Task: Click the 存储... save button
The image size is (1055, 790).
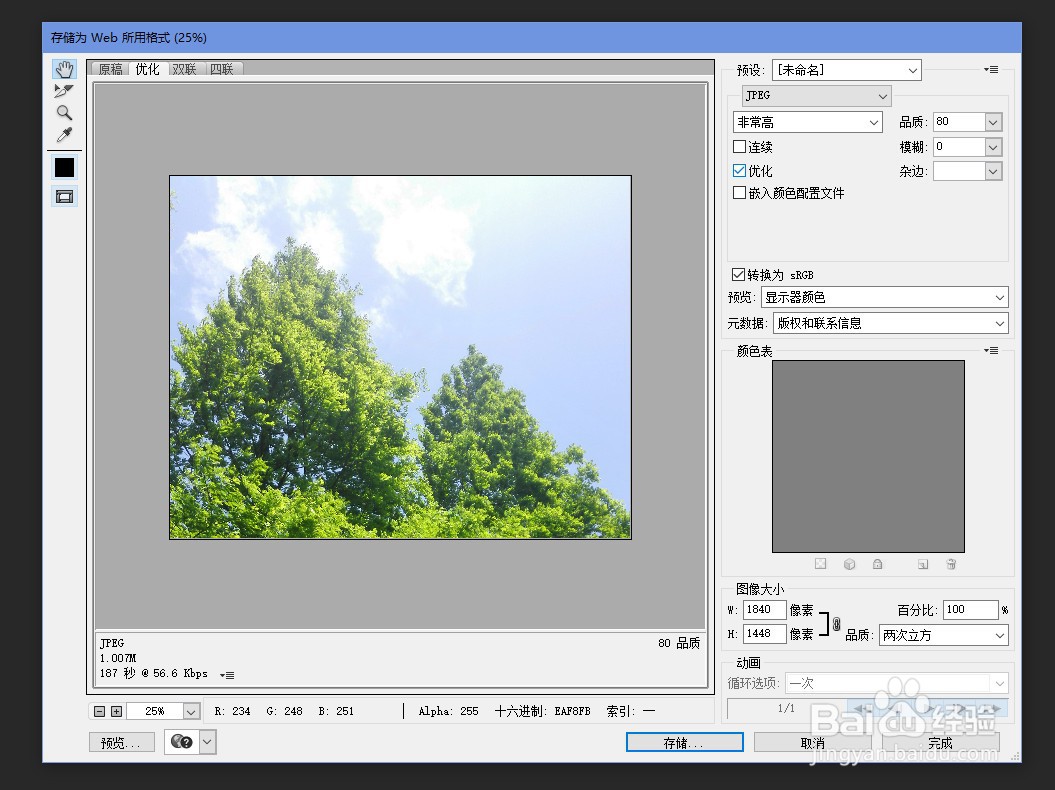Action: point(684,742)
